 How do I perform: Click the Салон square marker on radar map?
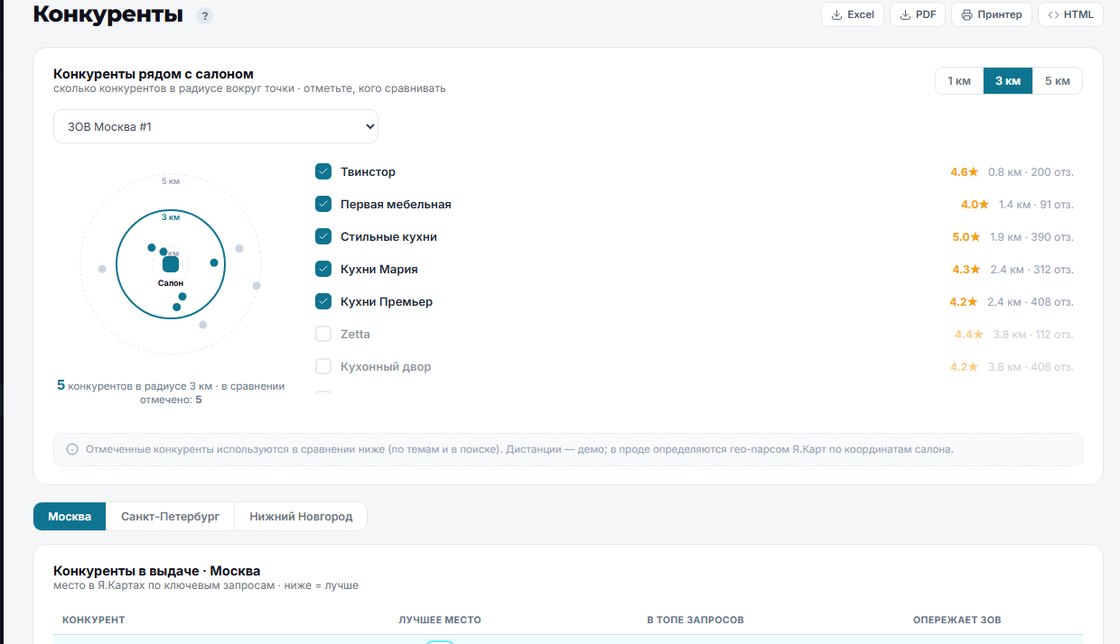pyautogui.click(x=171, y=264)
